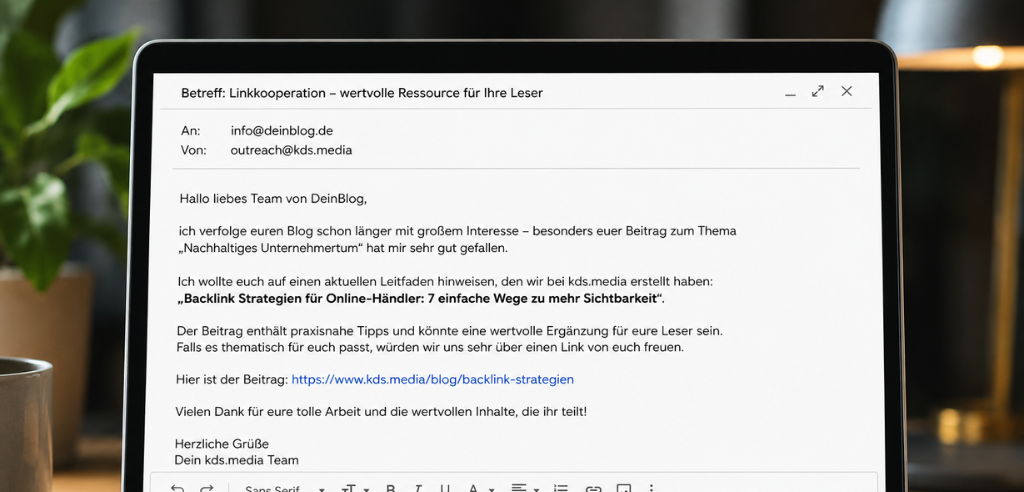Screen dimensions: 1024x492
Task: Open more formatting options menu
Action: point(651,489)
